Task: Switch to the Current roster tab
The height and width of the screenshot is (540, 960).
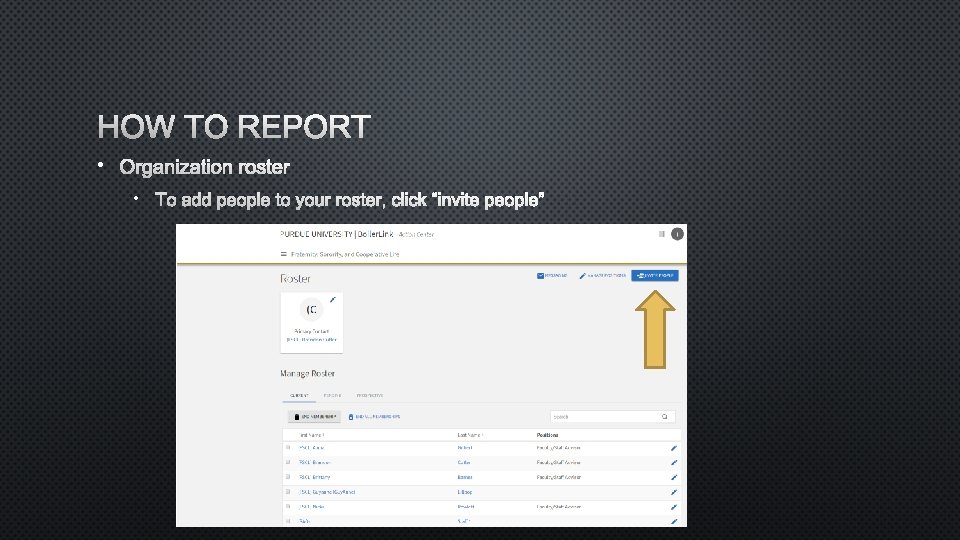Action: point(299,396)
